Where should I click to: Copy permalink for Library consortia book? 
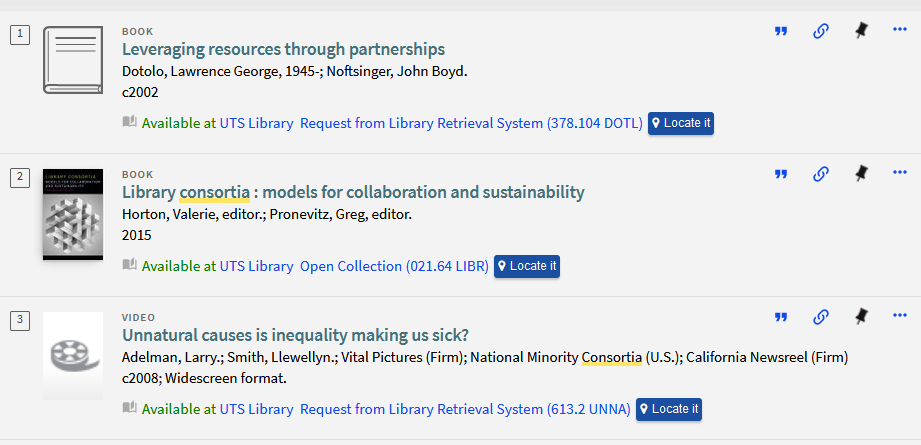(x=821, y=174)
